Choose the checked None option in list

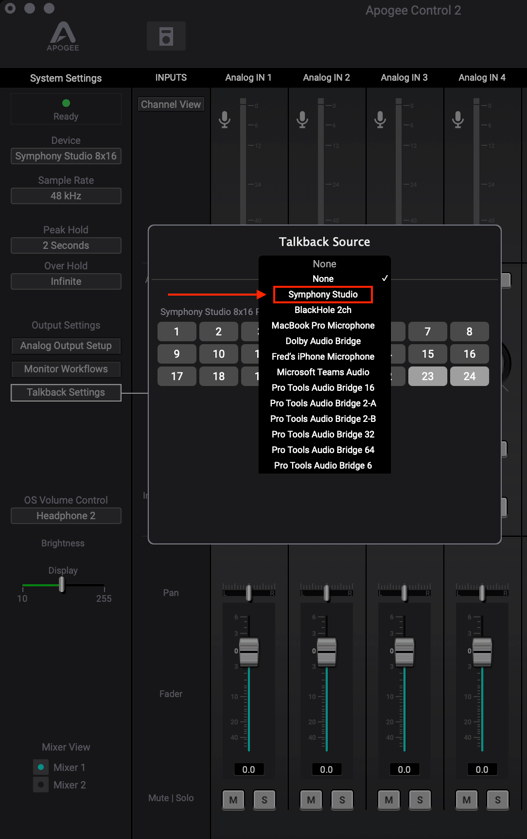[324, 279]
